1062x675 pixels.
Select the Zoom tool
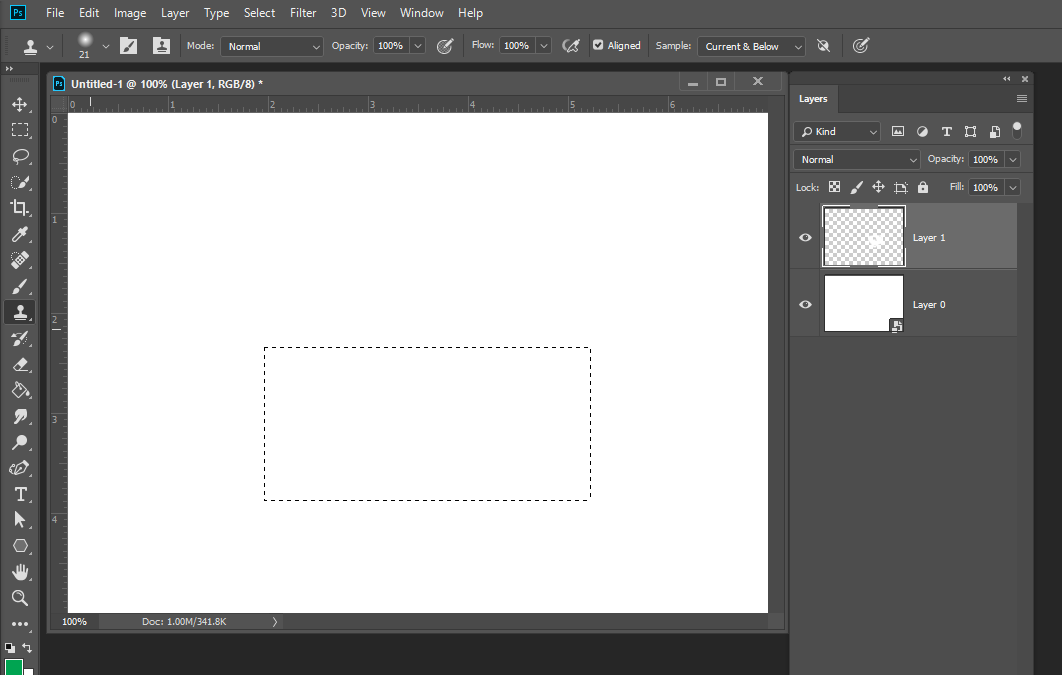point(19,598)
